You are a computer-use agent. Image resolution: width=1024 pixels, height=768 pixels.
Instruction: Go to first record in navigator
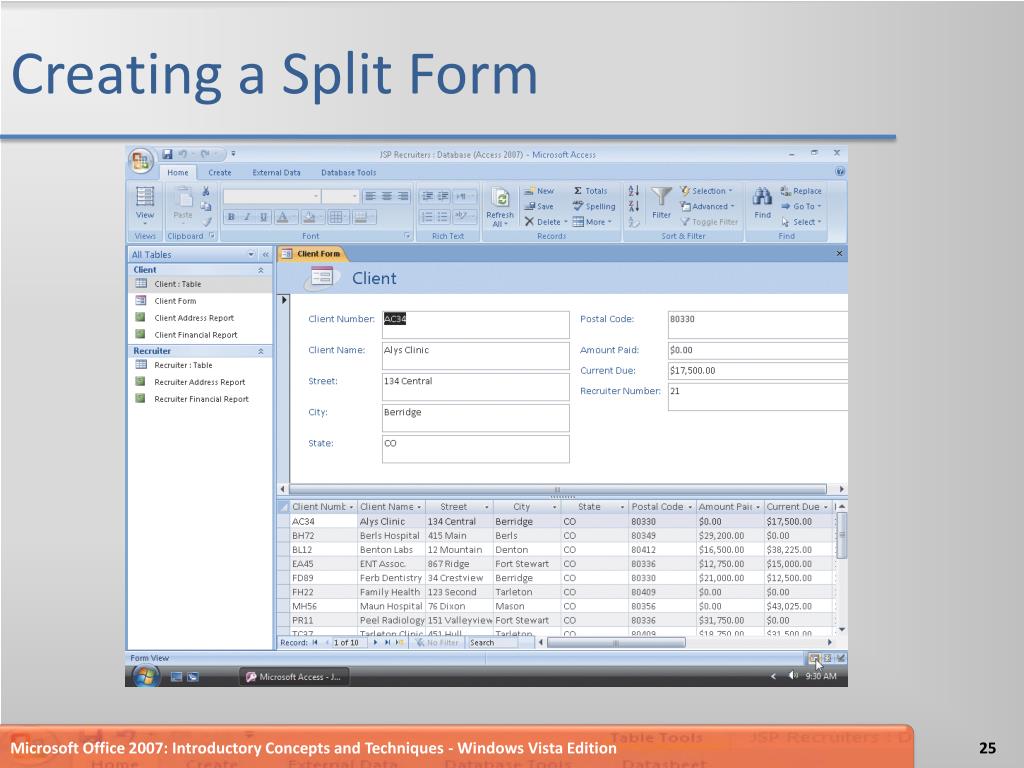pyautogui.click(x=315, y=643)
